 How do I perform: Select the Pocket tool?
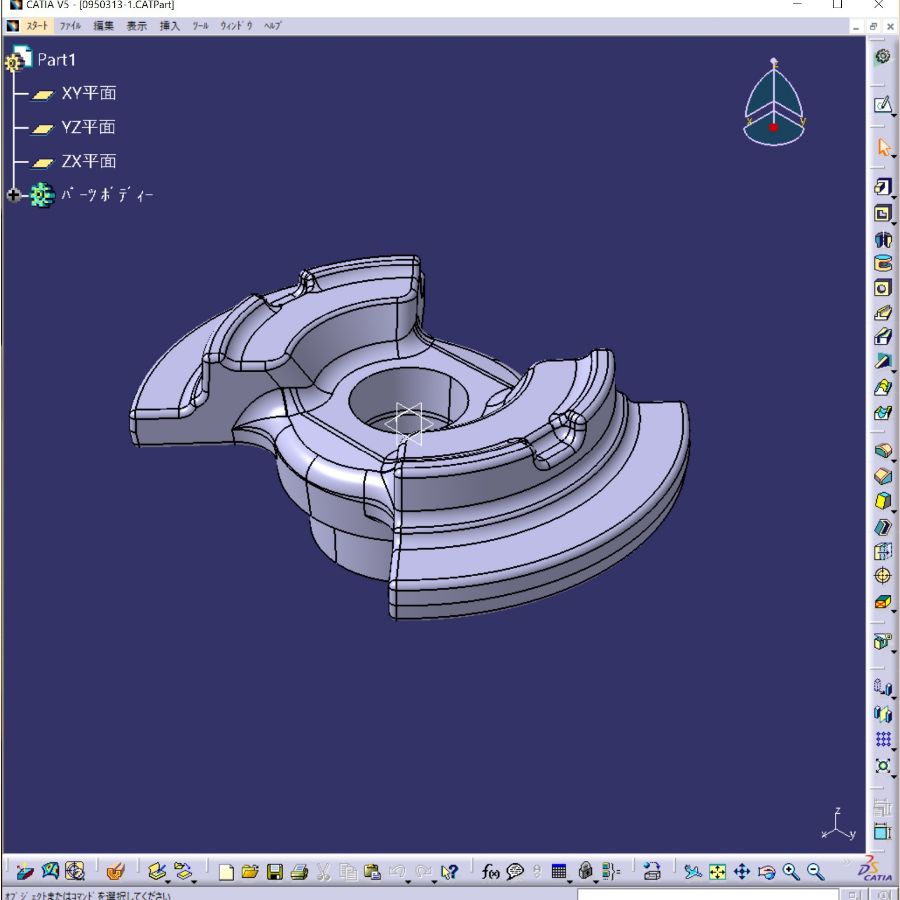[883, 212]
